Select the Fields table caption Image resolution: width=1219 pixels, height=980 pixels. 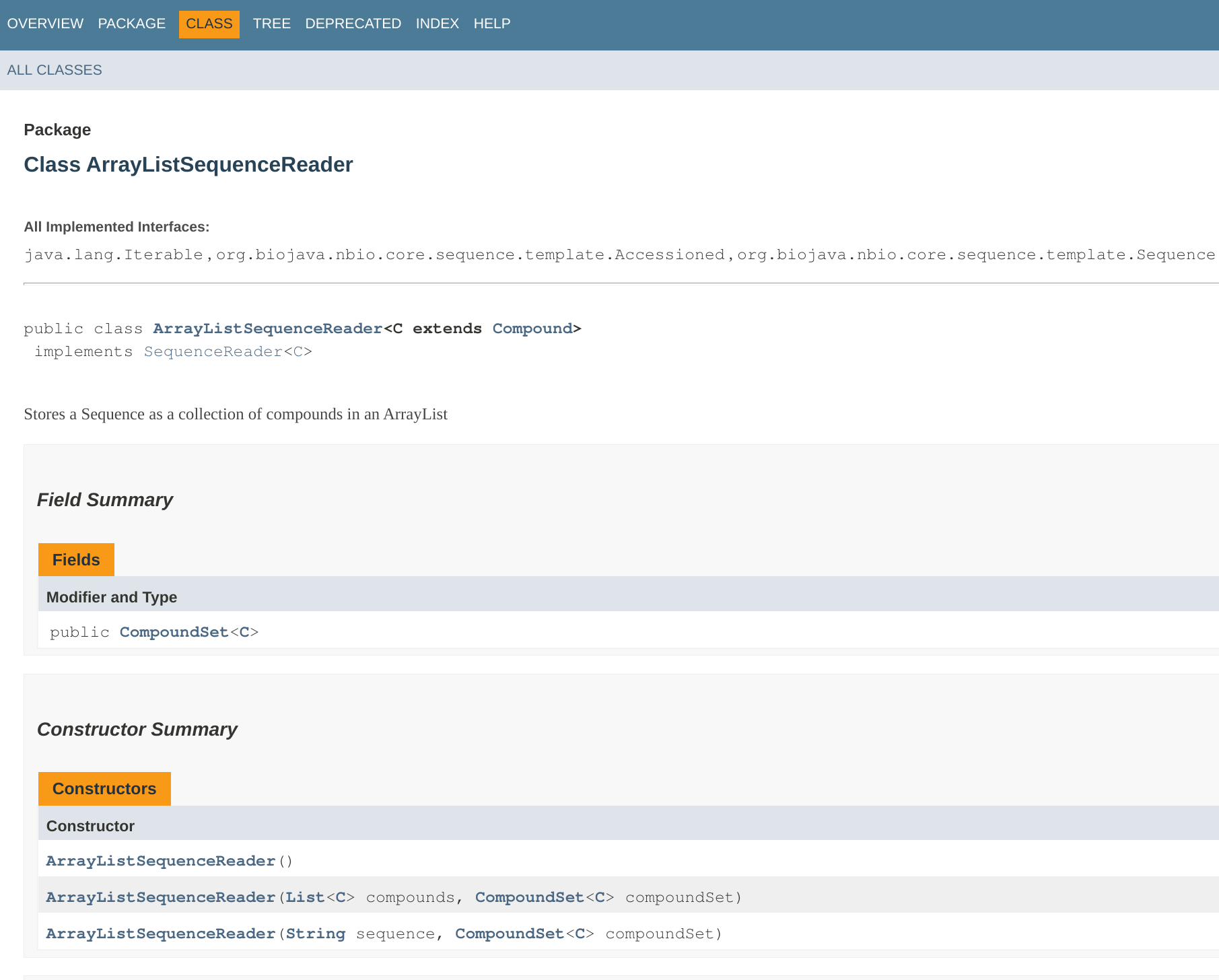[75, 559]
